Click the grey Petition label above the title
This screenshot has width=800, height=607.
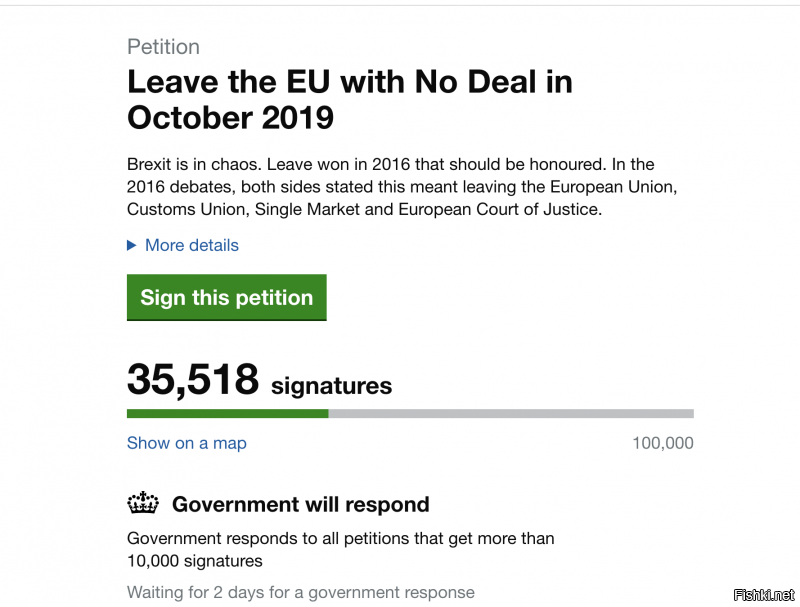pyautogui.click(x=163, y=47)
